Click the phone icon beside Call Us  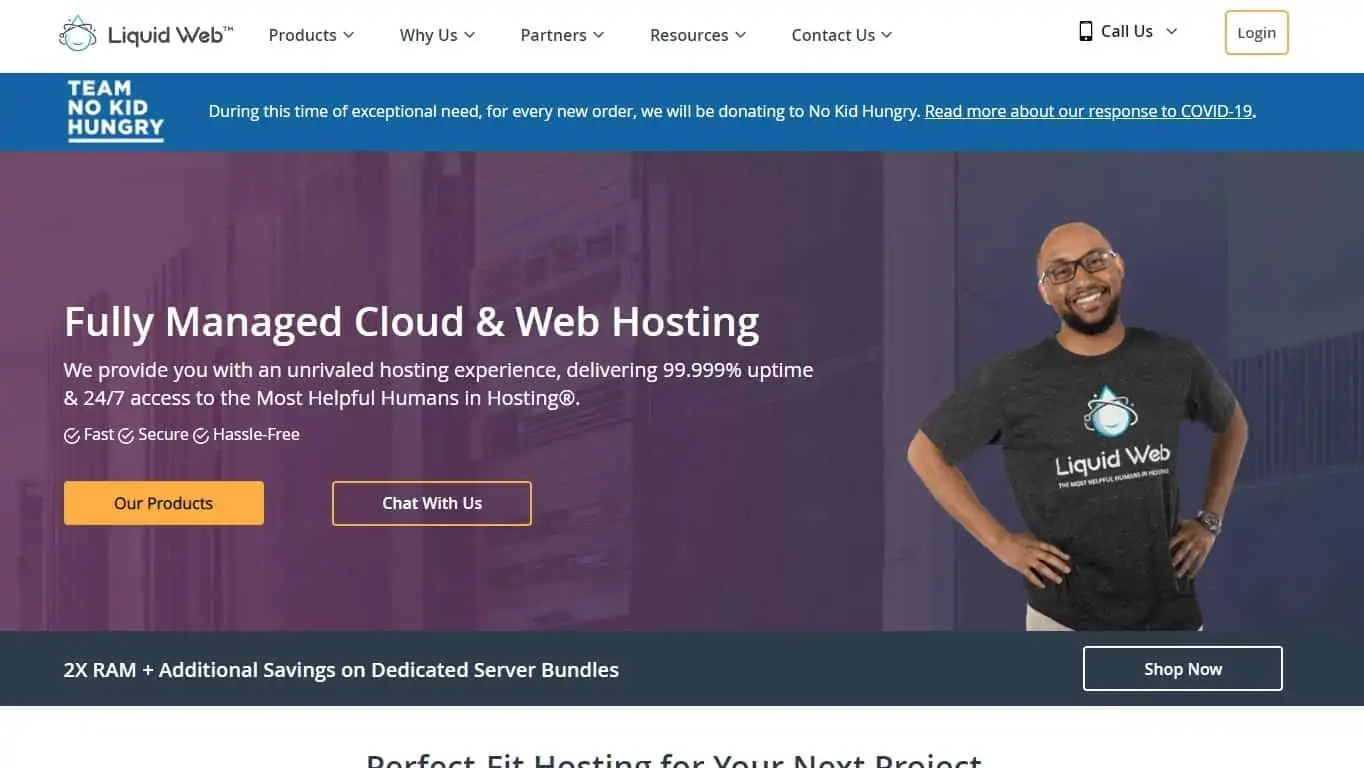click(1085, 31)
